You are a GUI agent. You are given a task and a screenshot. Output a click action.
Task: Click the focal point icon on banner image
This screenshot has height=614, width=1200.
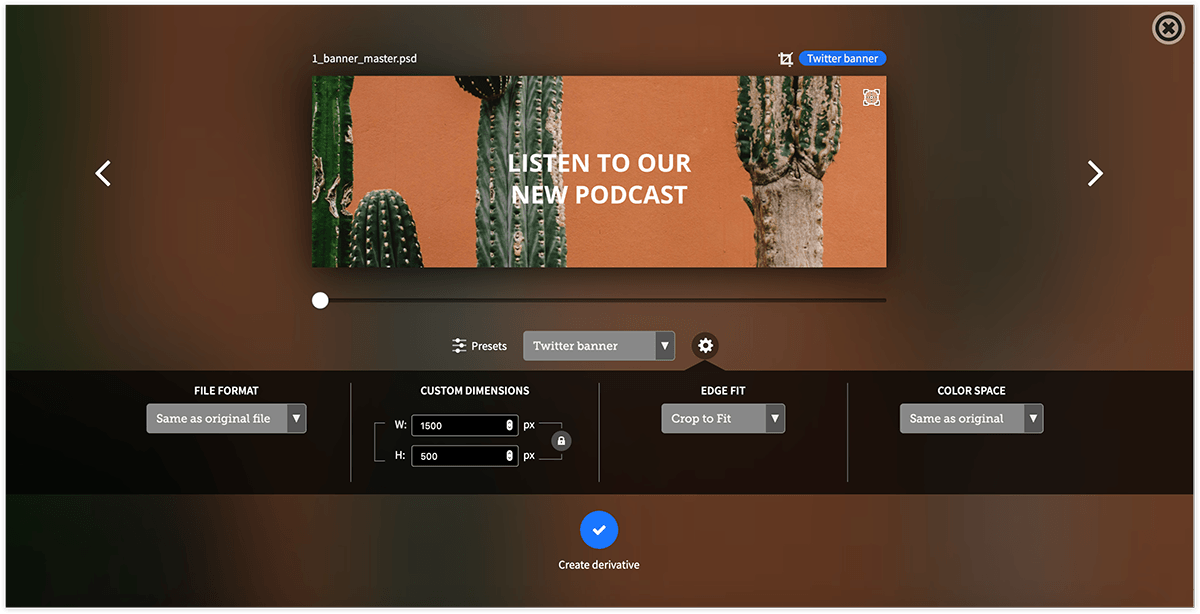click(x=872, y=97)
